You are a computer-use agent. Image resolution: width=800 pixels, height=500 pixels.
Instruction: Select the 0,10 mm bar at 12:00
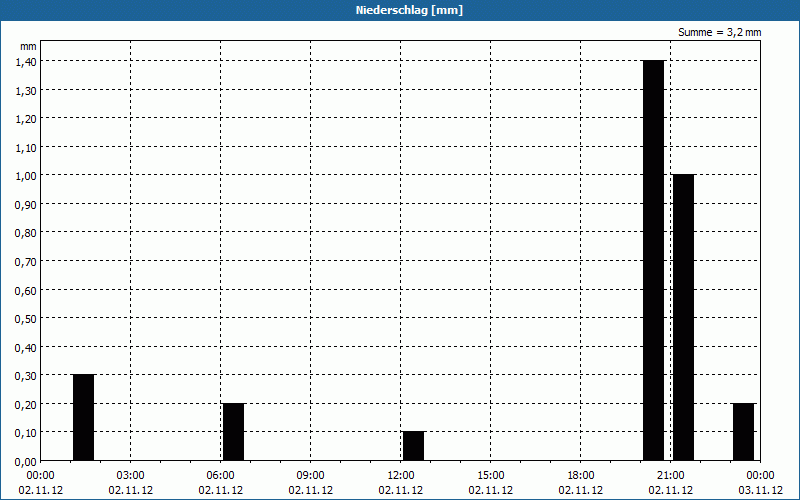pyautogui.click(x=413, y=446)
